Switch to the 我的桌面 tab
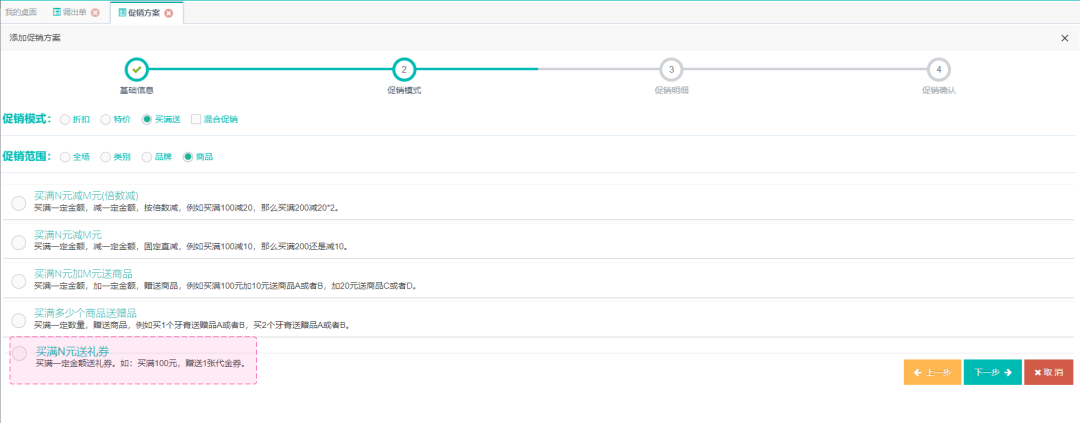This screenshot has height=423, width=1080. pos(21,13)
